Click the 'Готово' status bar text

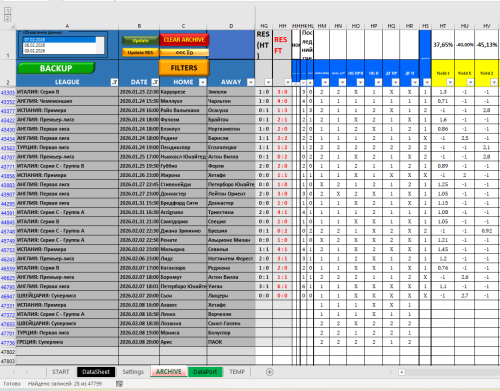12,384
